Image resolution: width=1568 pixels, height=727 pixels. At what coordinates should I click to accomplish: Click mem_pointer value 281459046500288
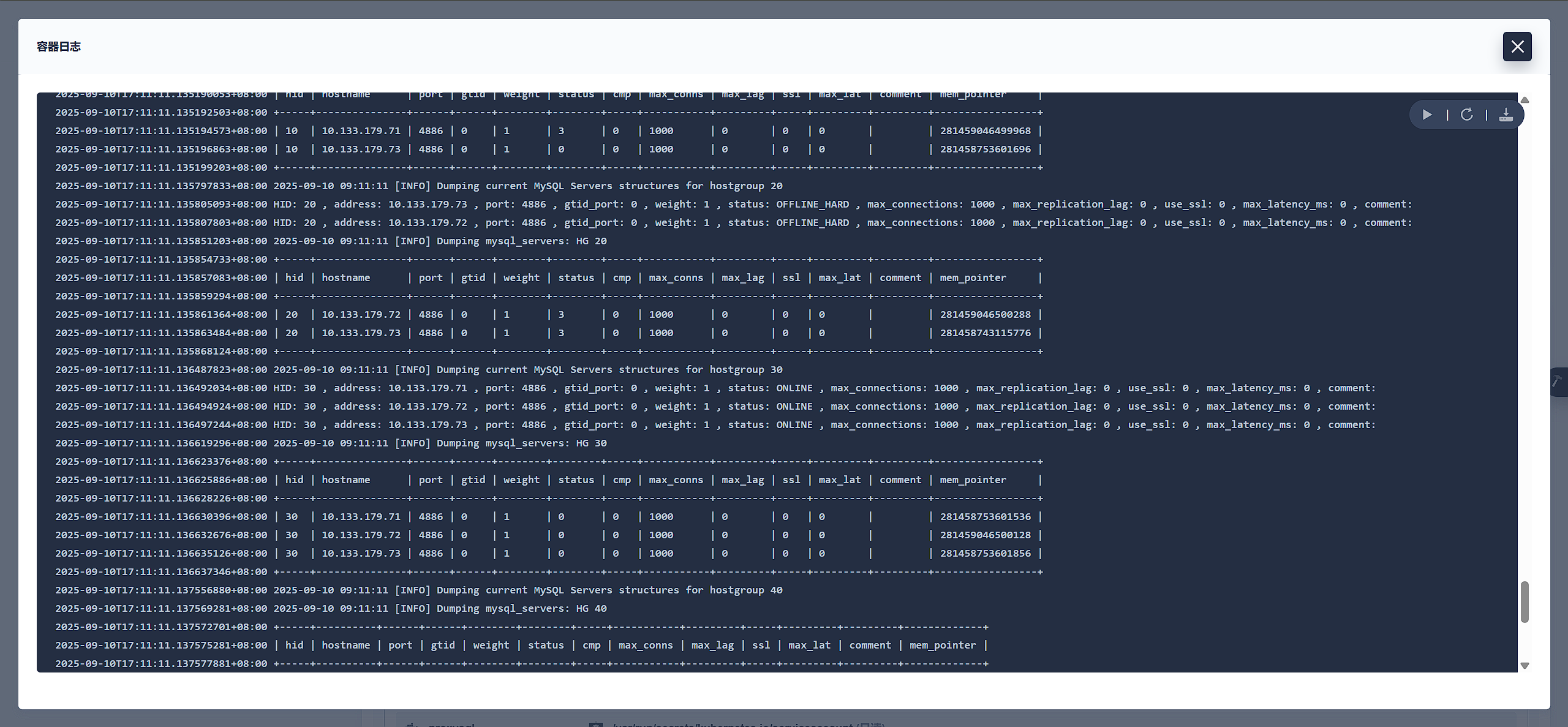click(985, 314)
